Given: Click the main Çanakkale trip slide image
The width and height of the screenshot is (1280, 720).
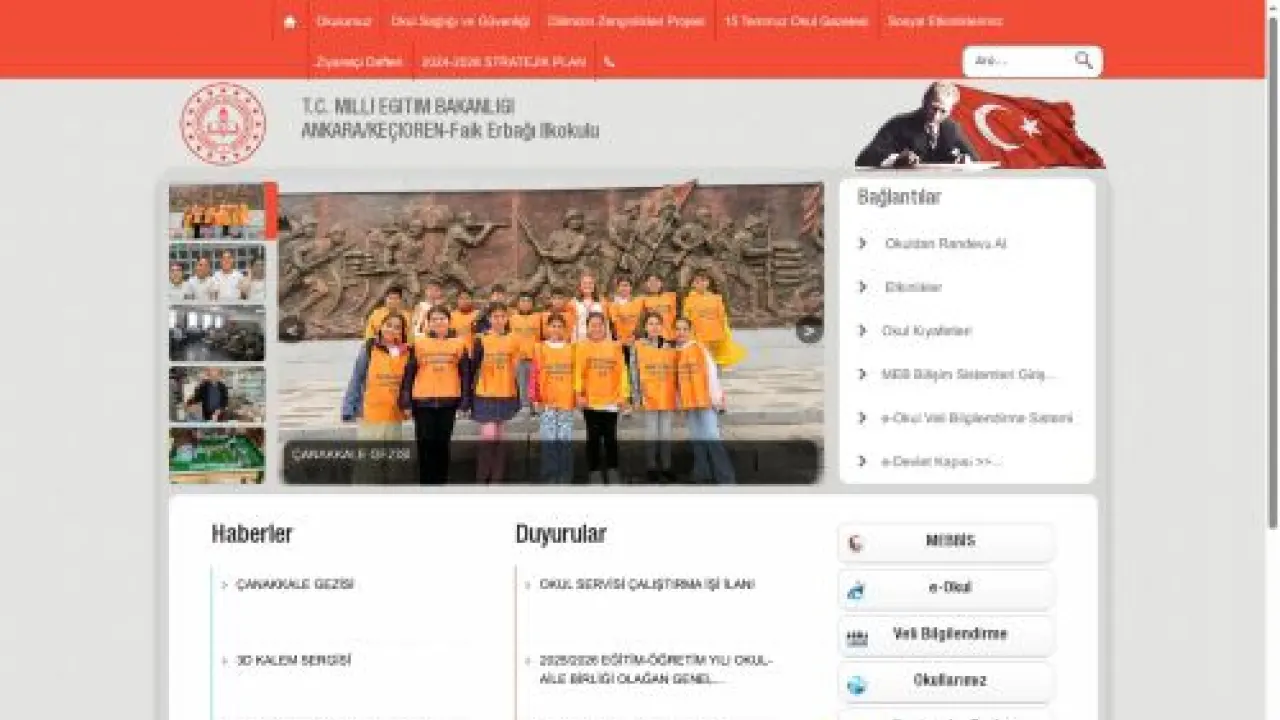Looking at the screenshot, I should 551,333.
